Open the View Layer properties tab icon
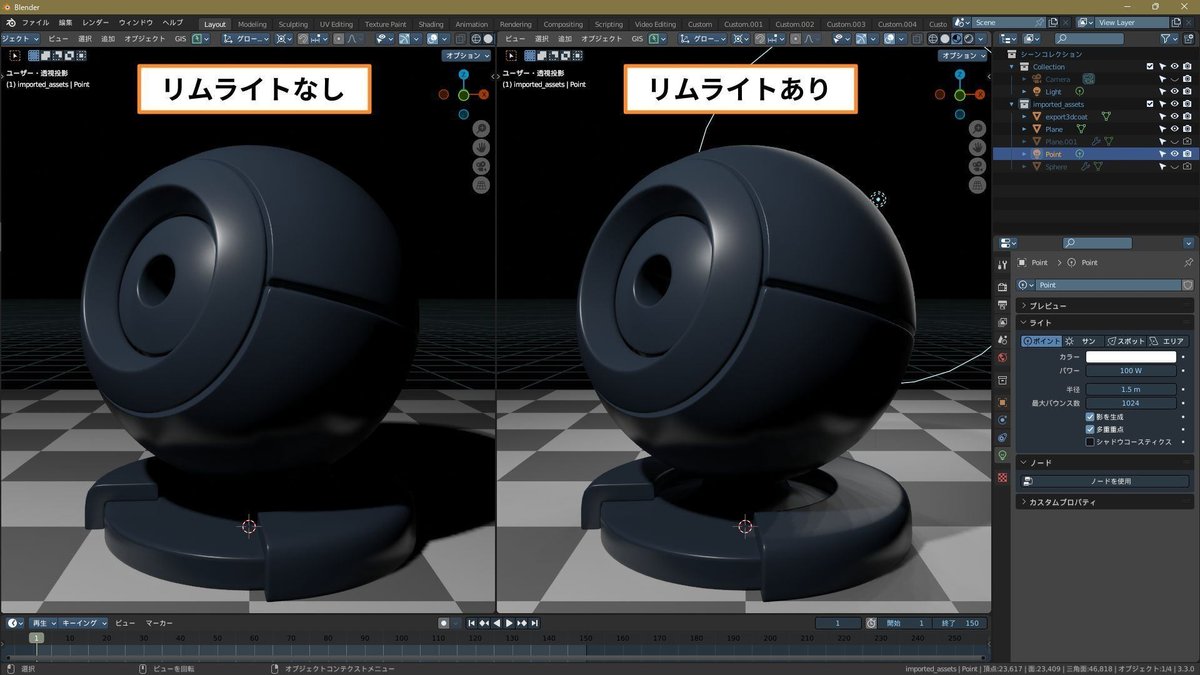This screenshot has width=1200, height=675. tap(1003, 322)
